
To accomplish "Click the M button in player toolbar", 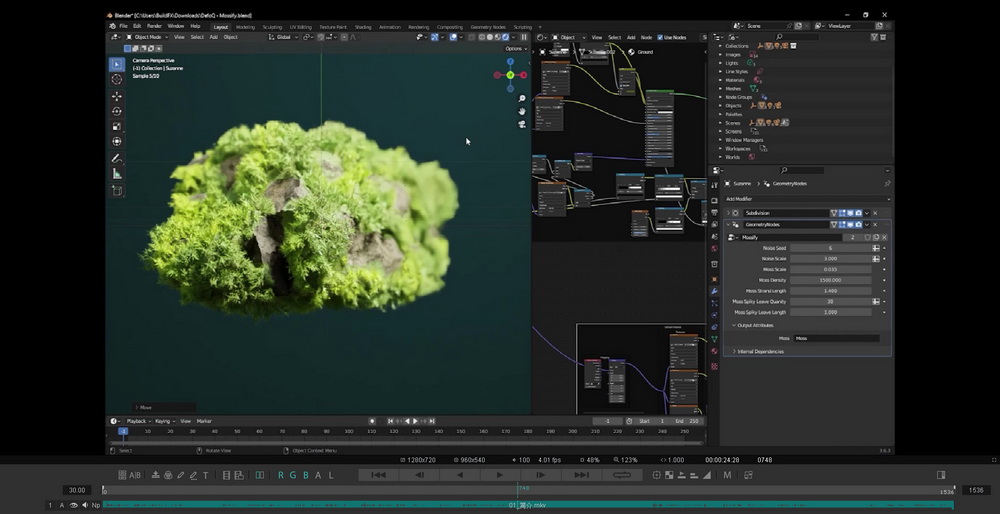I will pos(727,475).
